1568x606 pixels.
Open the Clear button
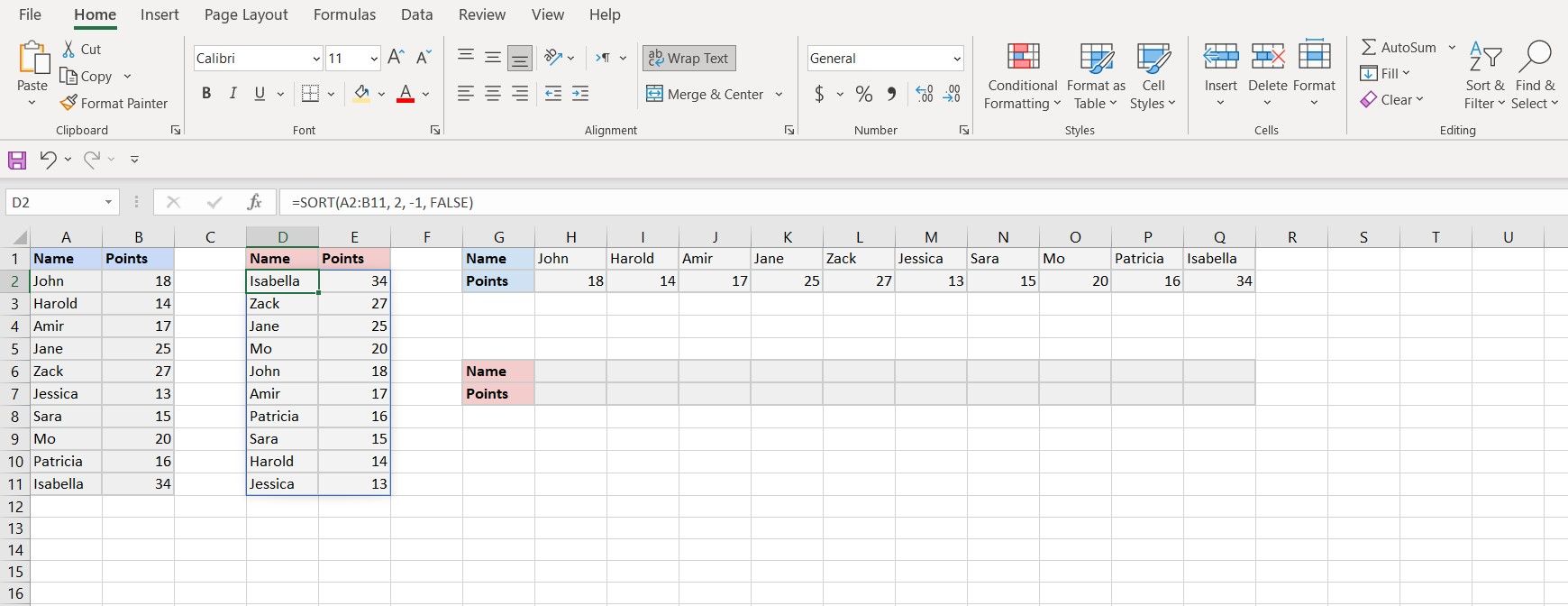tap(1392, 99)
